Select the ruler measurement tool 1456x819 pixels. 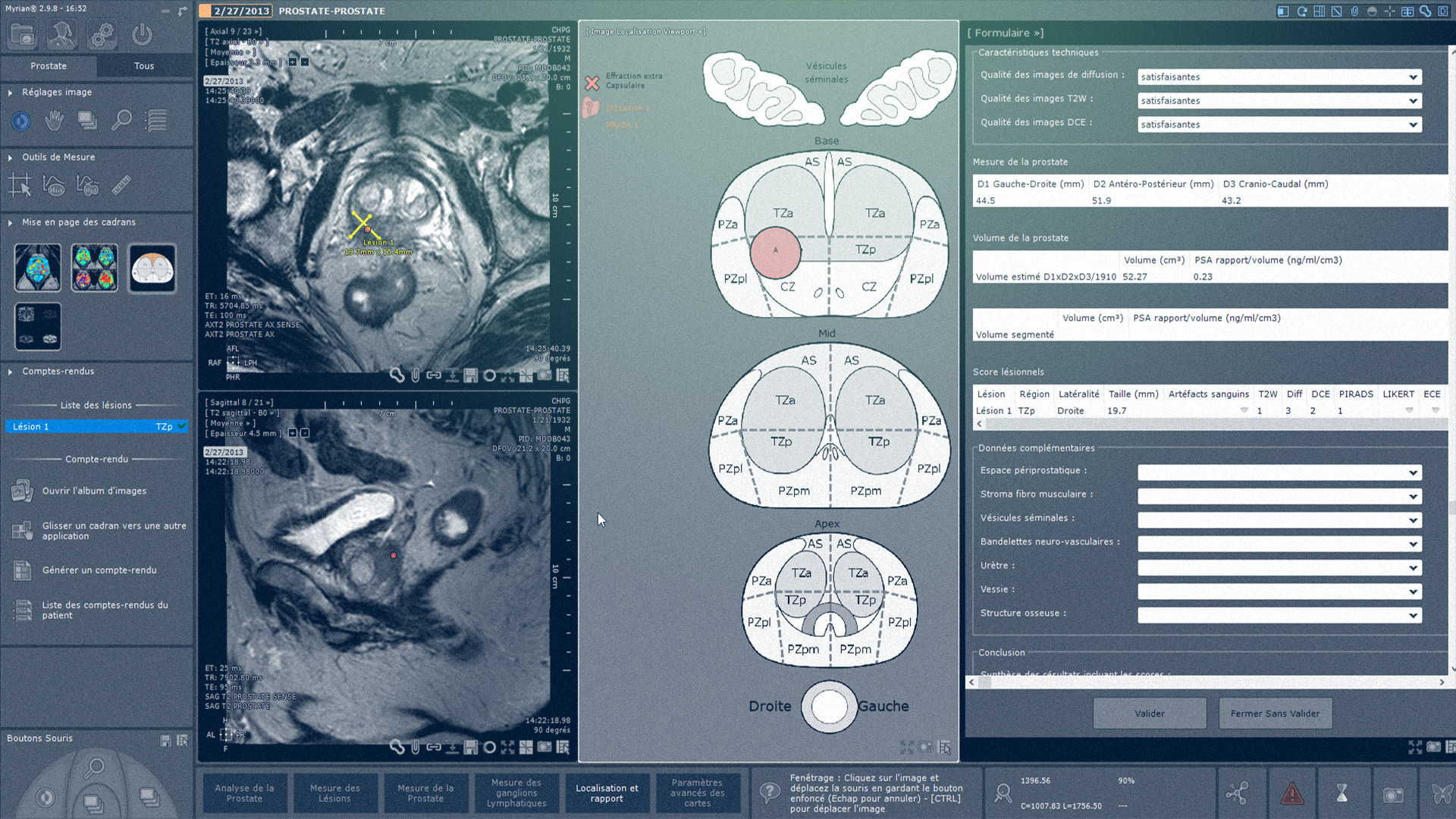click(122, 184)
